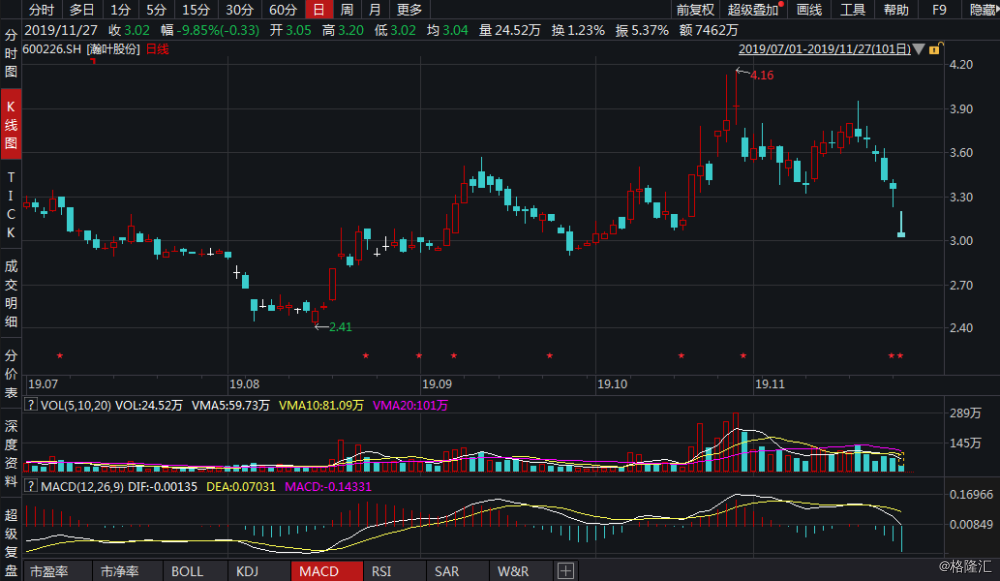Click the help question mark beside VOL indicator
Screen dimensions: 1000x581
click(x=30, y=404)
